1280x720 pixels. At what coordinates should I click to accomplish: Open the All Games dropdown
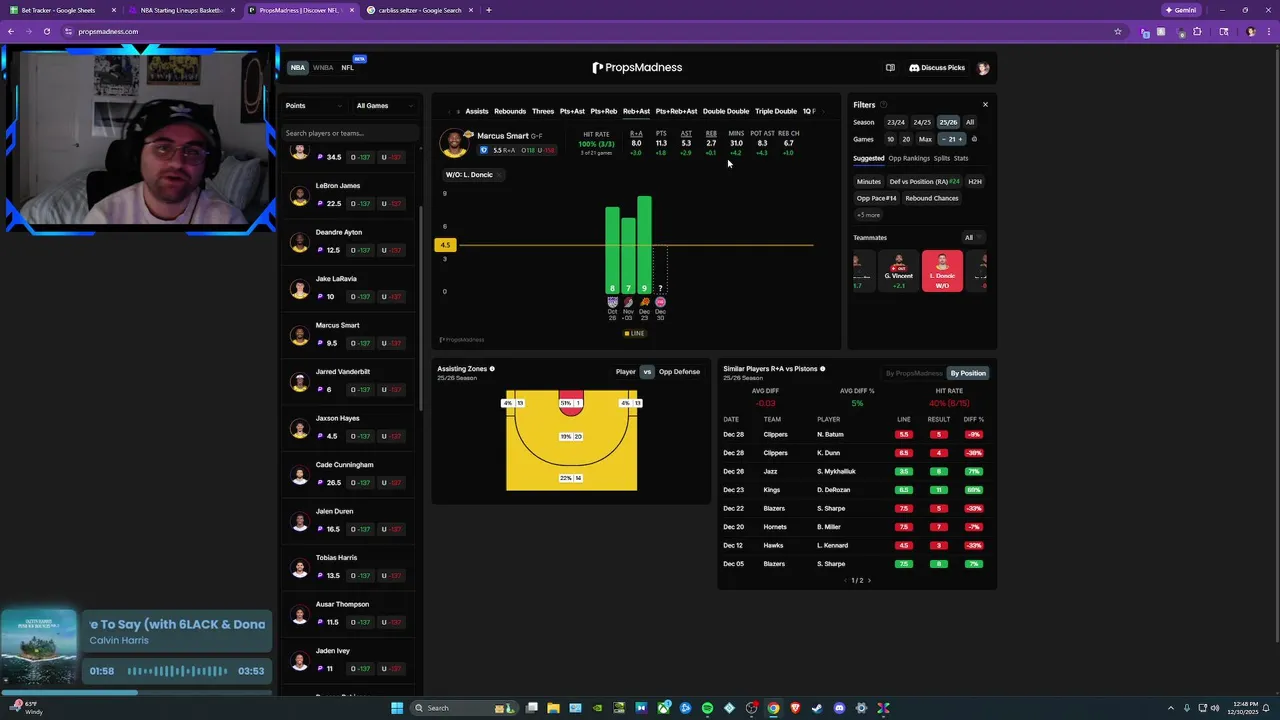click(x=385, y=105)
